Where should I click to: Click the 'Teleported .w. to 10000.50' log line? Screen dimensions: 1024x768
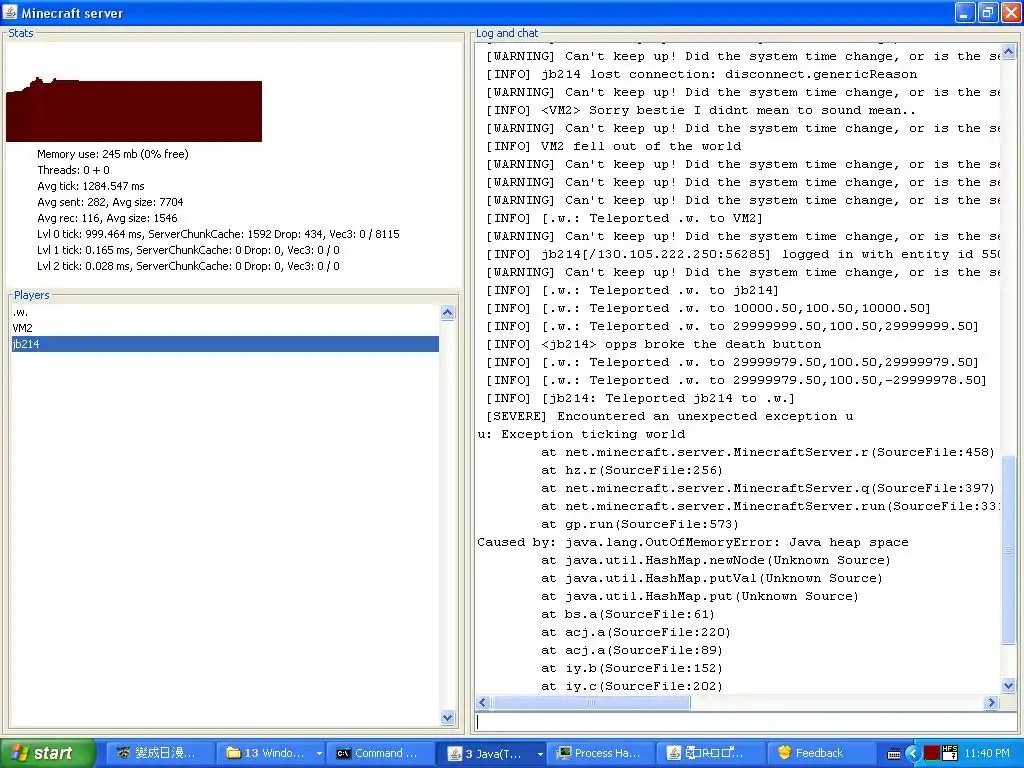[x=708, y=308]
